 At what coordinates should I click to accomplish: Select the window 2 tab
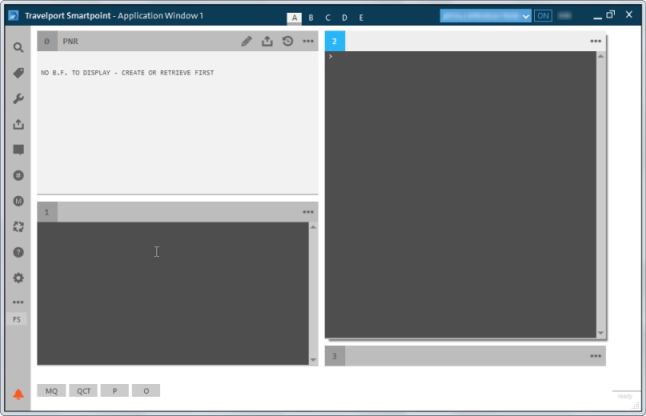pos(335,41)
